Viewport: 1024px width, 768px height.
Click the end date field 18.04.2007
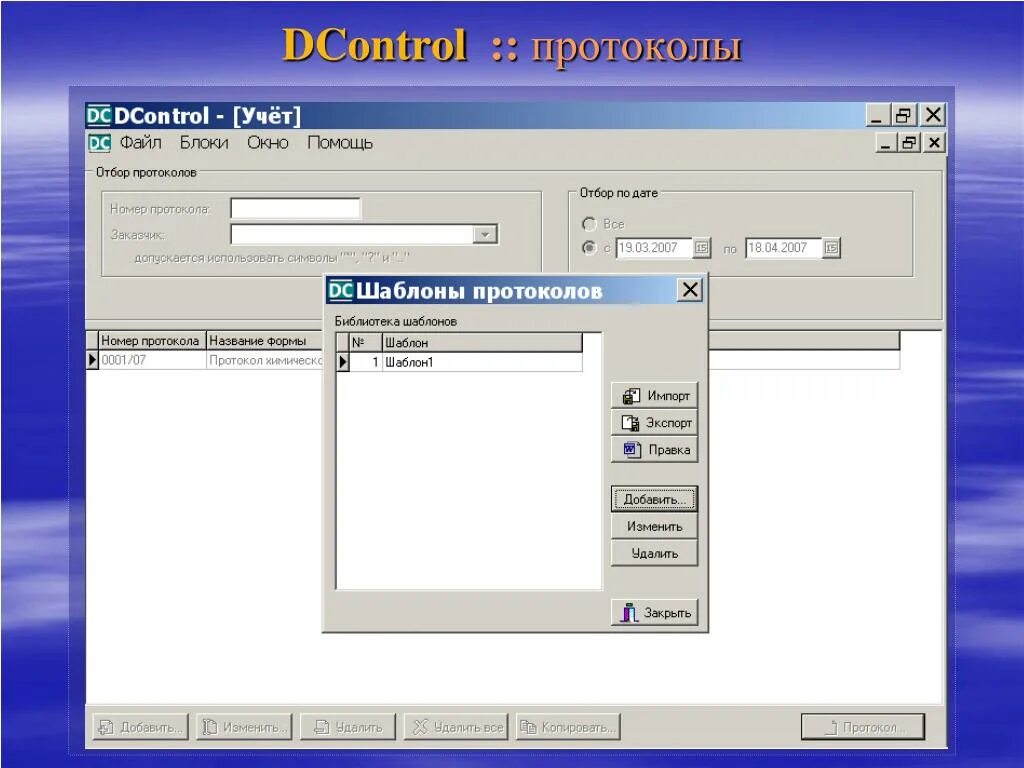tap(783, 248)
